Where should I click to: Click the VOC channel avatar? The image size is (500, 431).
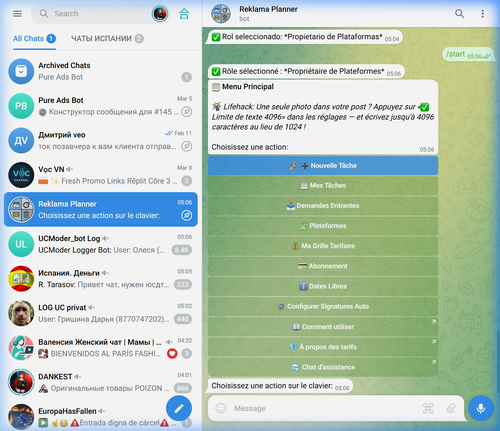21,175
